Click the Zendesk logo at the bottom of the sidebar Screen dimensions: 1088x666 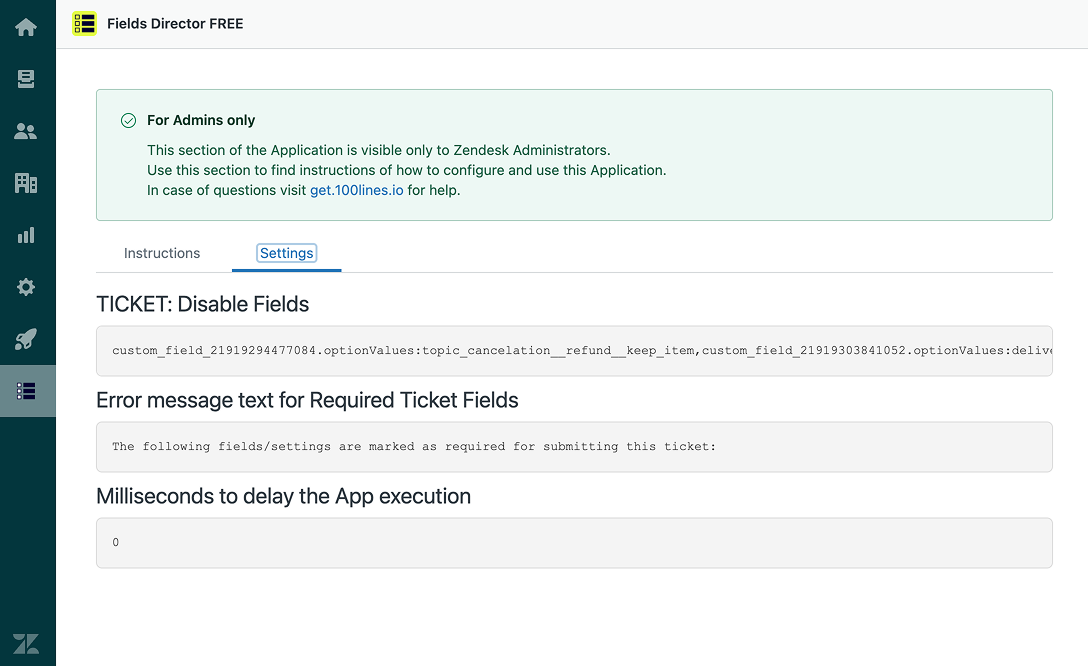(26, 643)
